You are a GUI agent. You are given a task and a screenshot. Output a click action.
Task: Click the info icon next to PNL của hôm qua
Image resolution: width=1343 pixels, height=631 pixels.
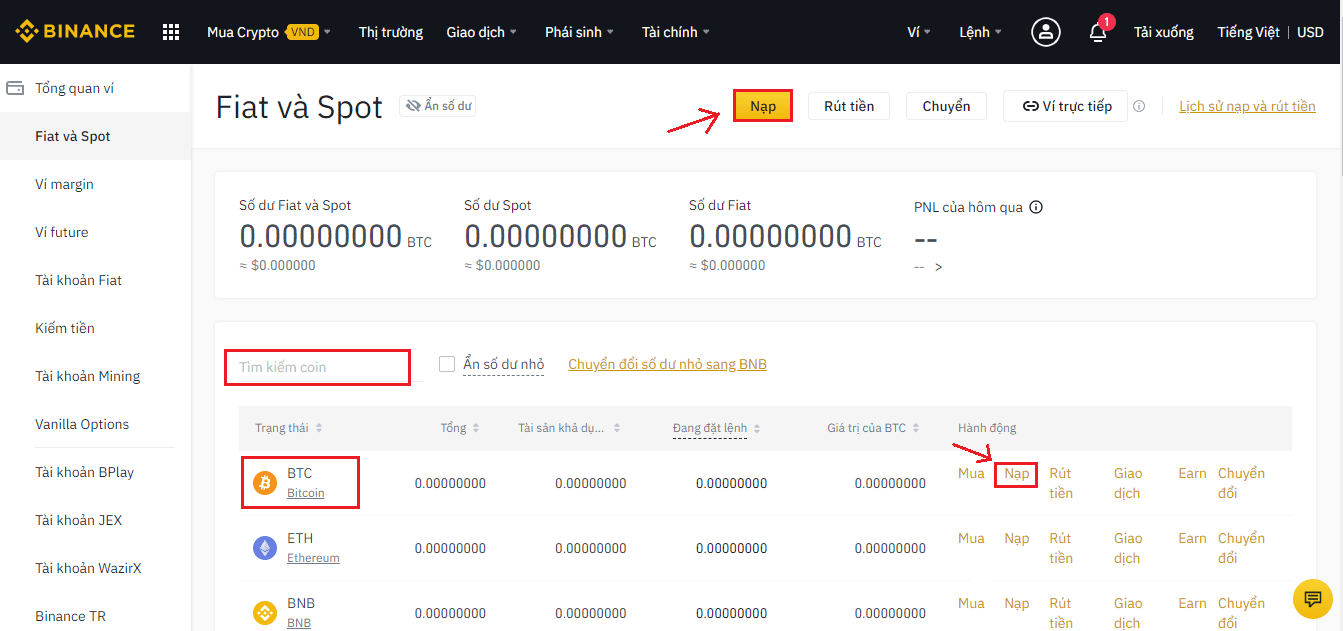coord(1036,207)
